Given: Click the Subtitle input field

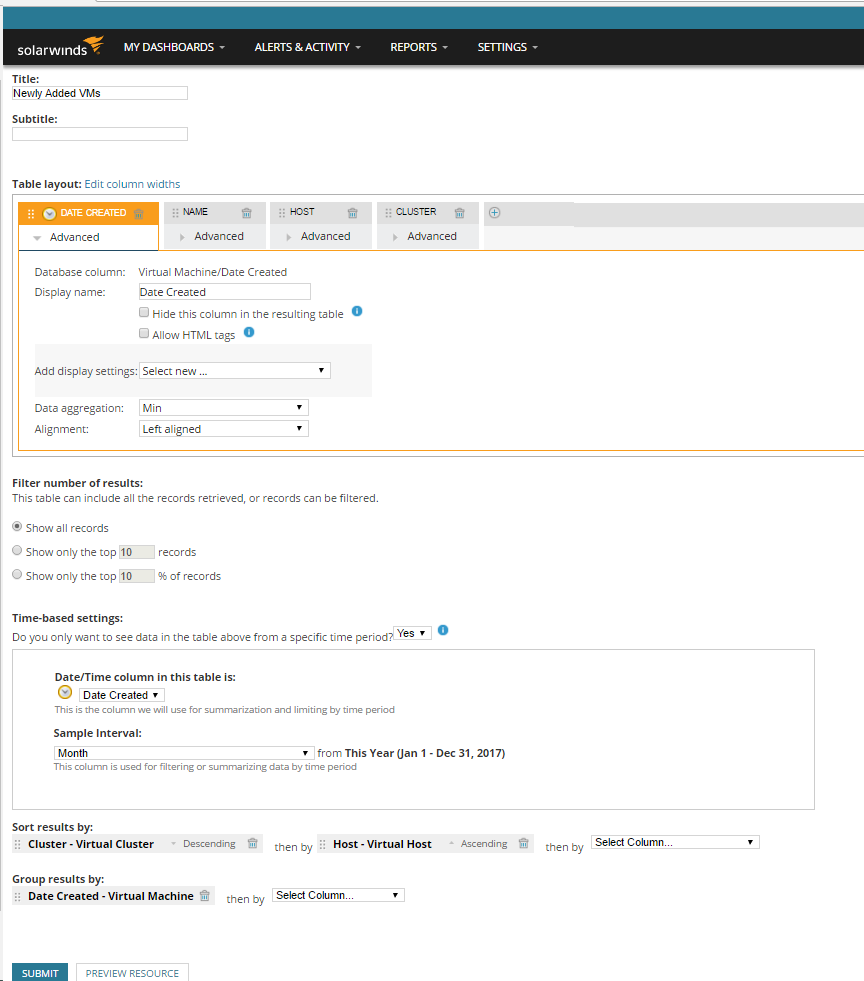Looking at the screenshot, I should (99, 134).
